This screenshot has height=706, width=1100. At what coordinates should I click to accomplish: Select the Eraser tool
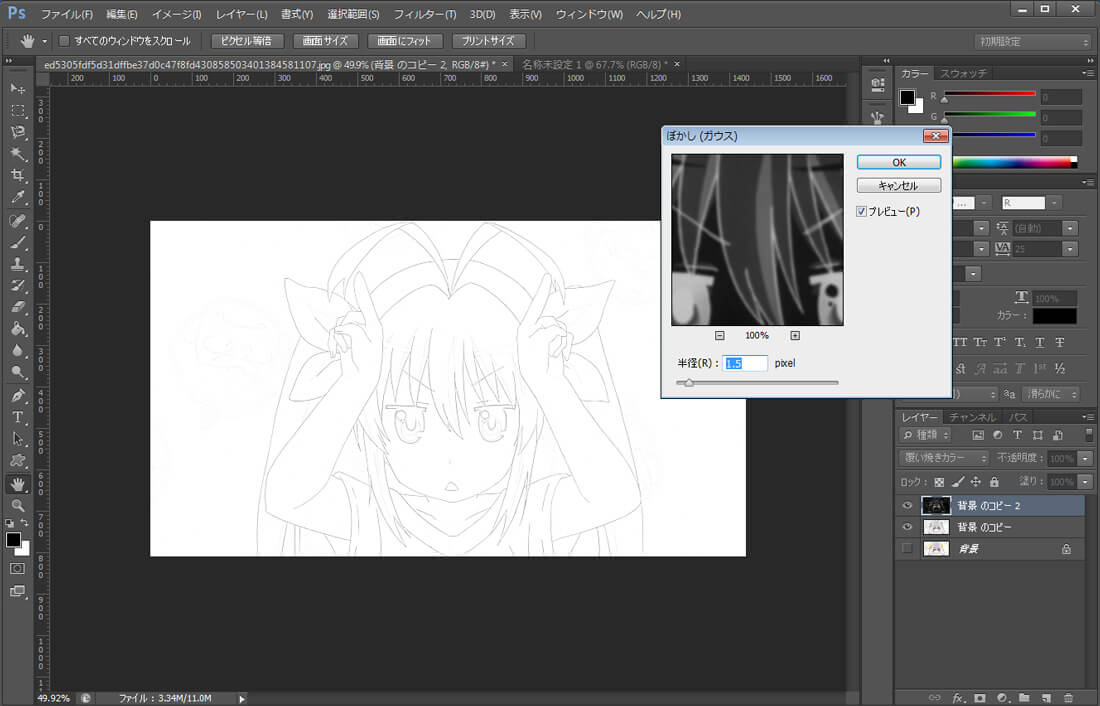tap(18, 307)
